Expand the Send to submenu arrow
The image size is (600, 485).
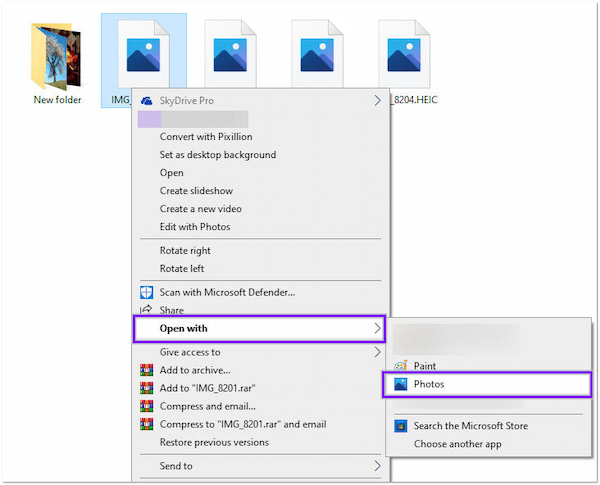coord(377,466)
